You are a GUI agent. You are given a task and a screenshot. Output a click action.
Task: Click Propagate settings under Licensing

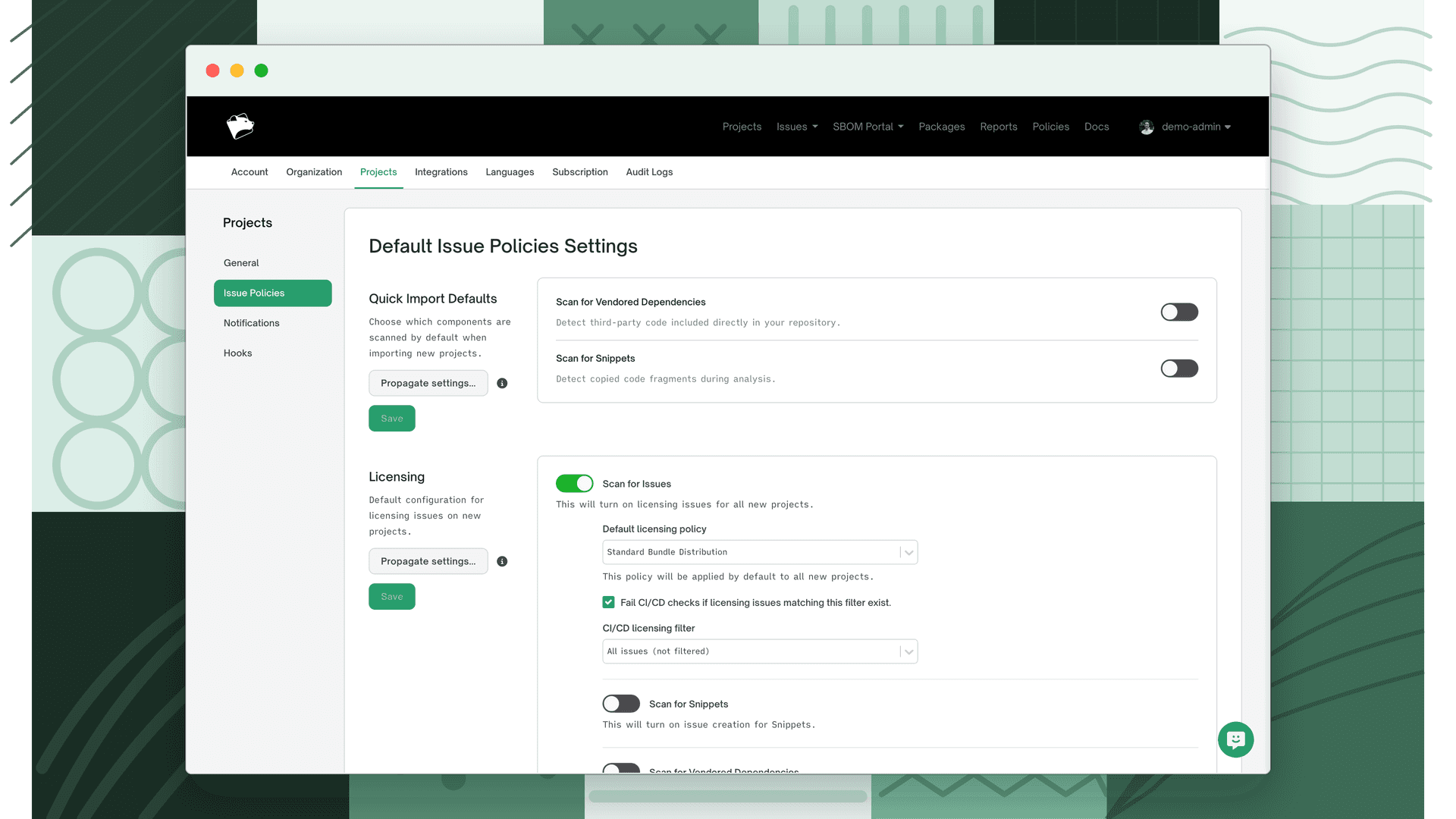(428, 562)
